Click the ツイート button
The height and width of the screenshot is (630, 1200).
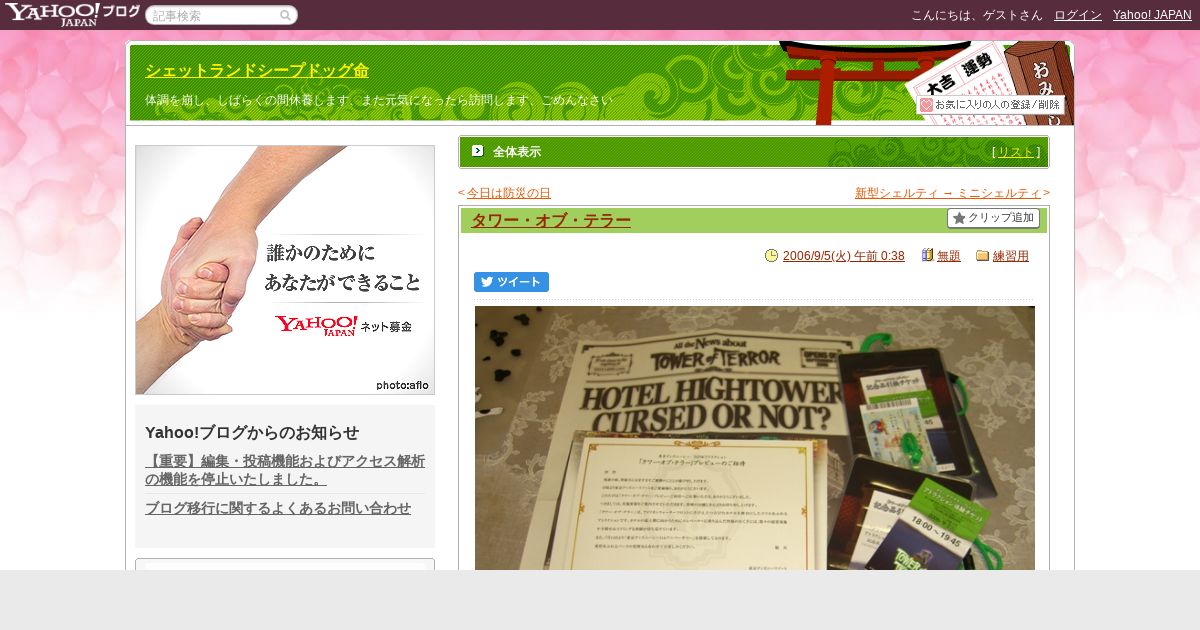511,282
